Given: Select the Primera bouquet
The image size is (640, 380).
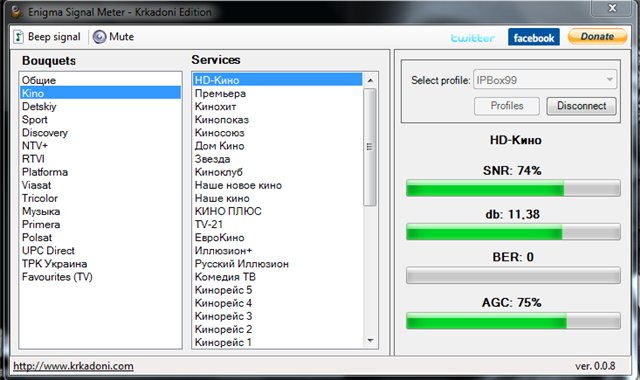Looking at the screenshot, I should [100, 224].
